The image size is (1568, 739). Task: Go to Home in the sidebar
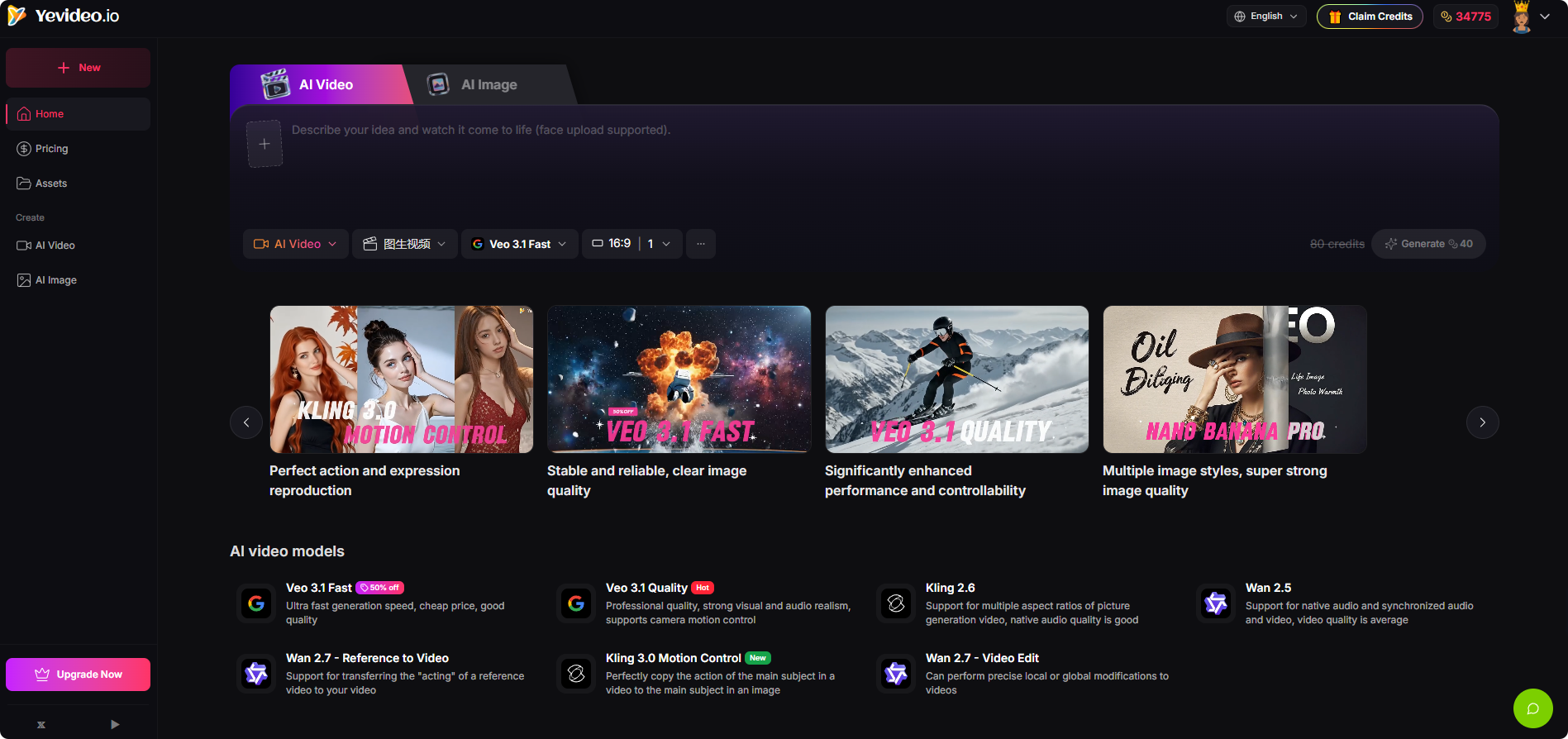click(78, 114)
